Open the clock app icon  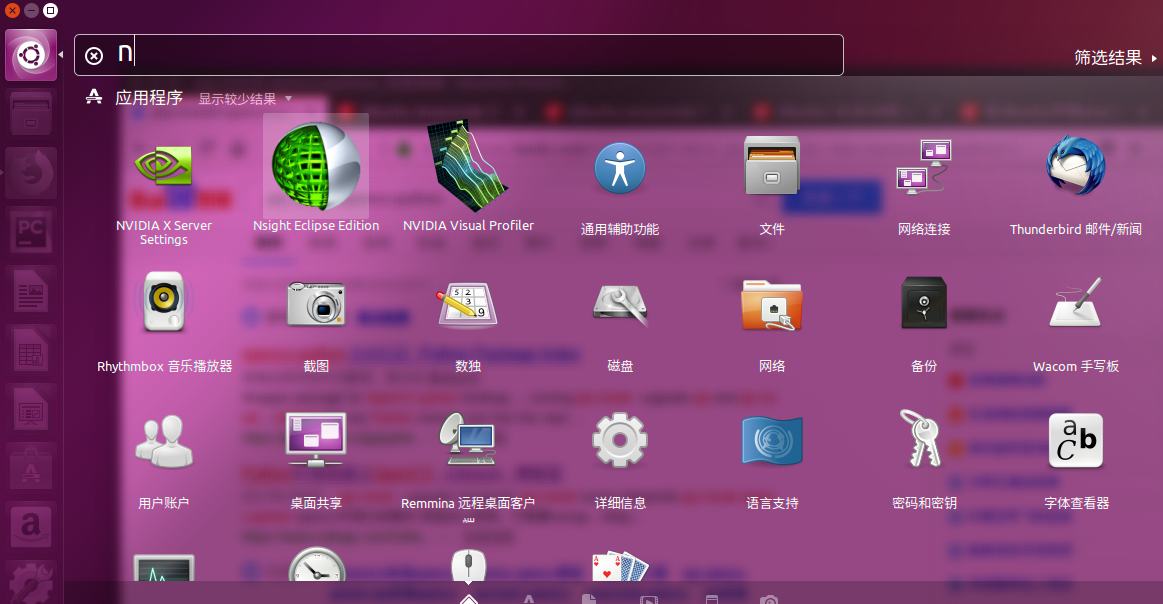point(317,565)
